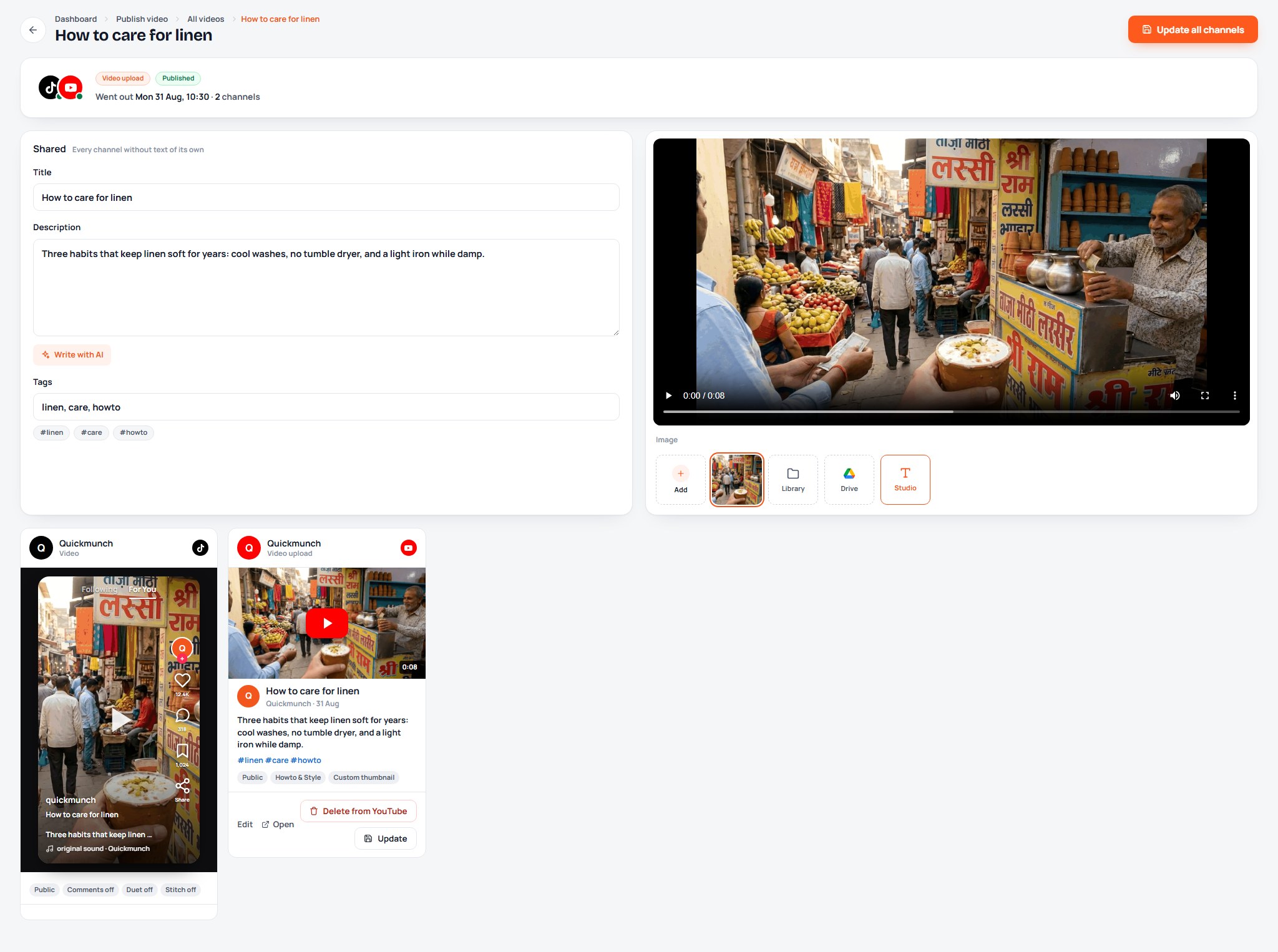Play the main video preview
1278x952 pixels.
tap(668, 396)
